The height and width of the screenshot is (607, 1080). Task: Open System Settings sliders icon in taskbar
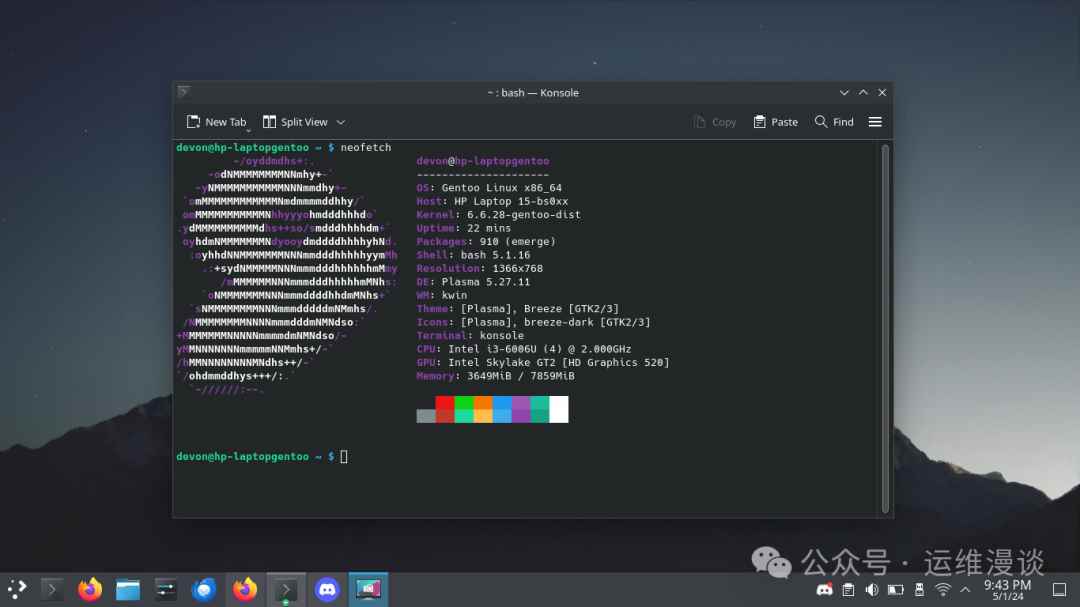(x=166, y=589)
